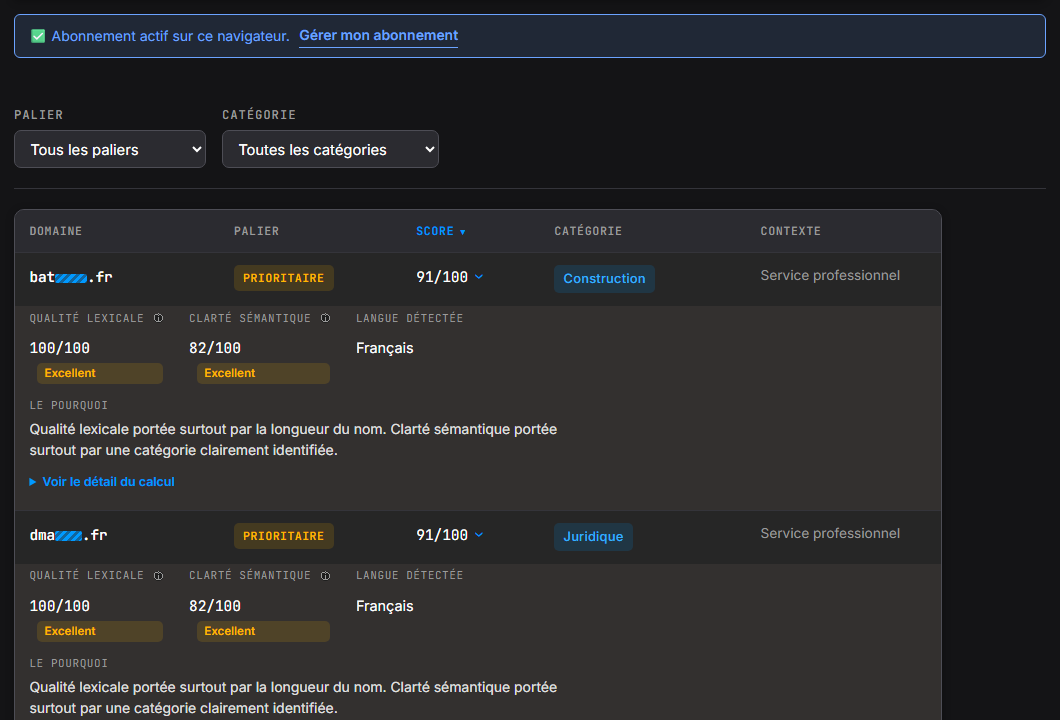Click the 82/100 semantic clarity value for bat….fr
Image resolution: width=1060 pixels, height=720 pixels.
pyautogui.click(x=215, y=348)
